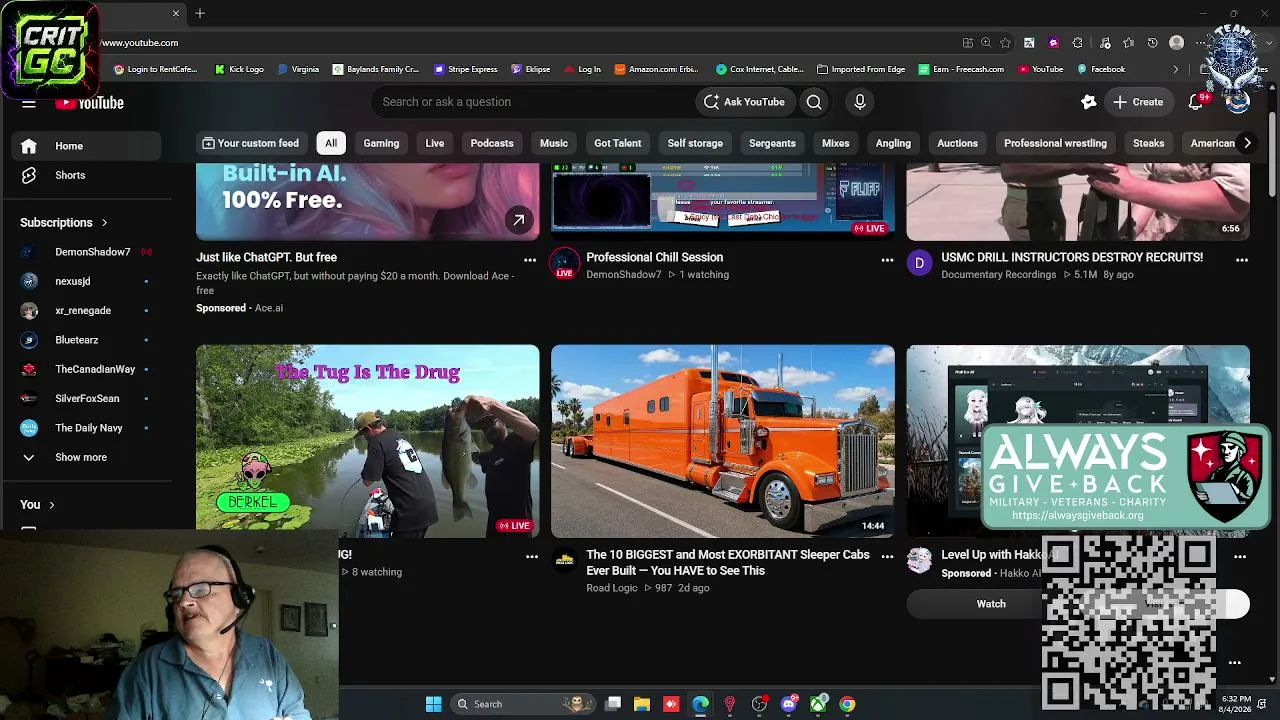Click the Create button
Image resolution: width=1280 pixels, height=720 pixels.
click(x=1138, y=102)
